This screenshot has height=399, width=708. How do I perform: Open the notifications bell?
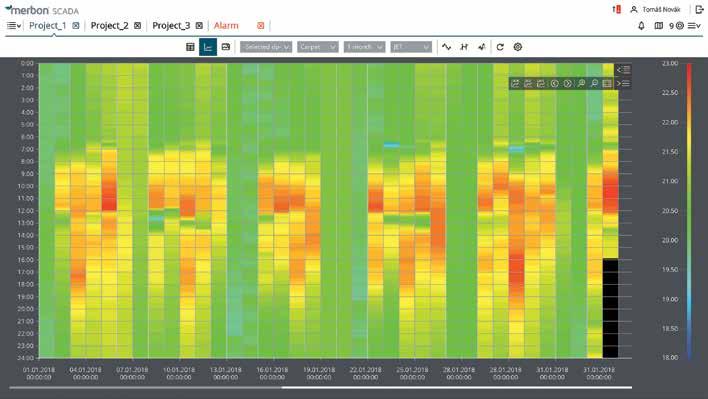pos(641,26)
